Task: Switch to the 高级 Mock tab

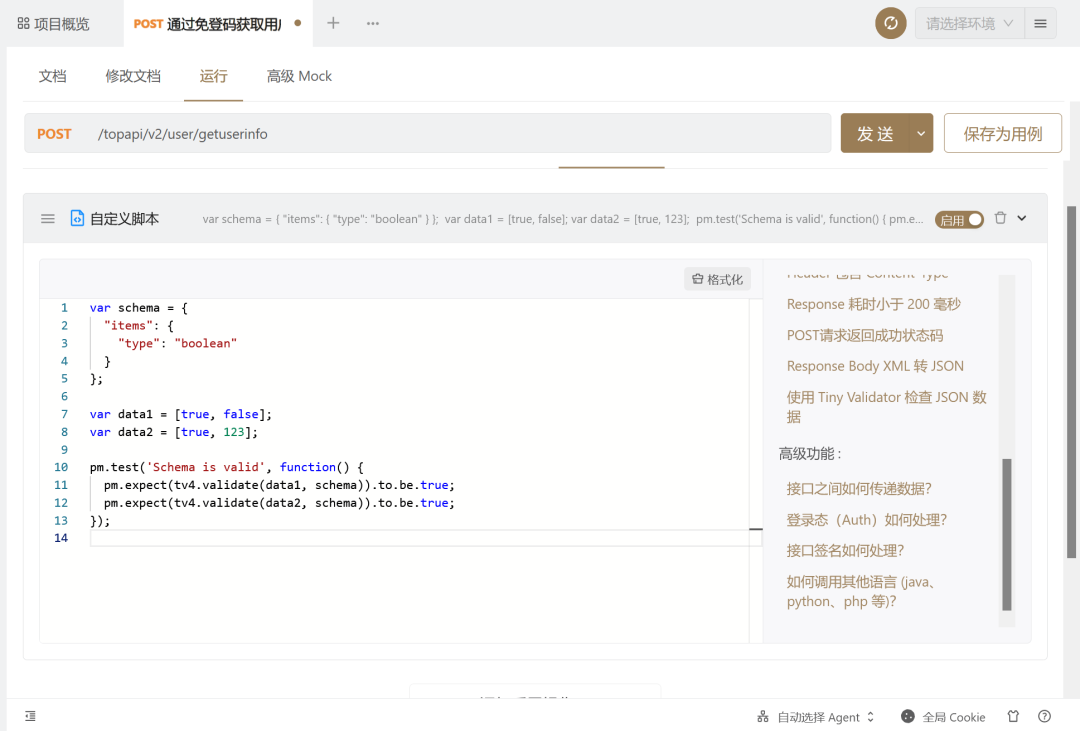Action: (x=298, y=75)
